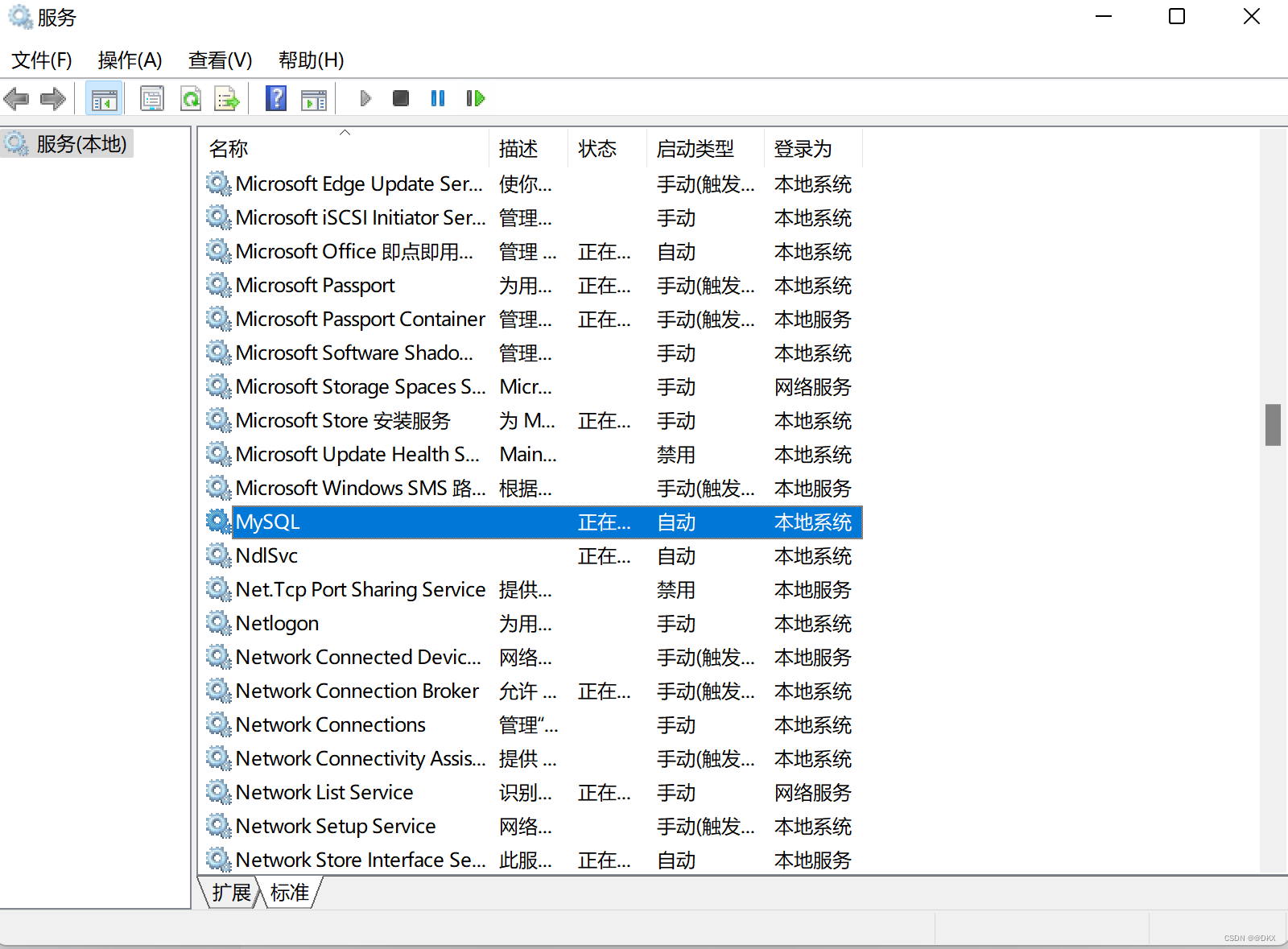
Task: Stop the running MySQL service
Action: pos(401,97)
